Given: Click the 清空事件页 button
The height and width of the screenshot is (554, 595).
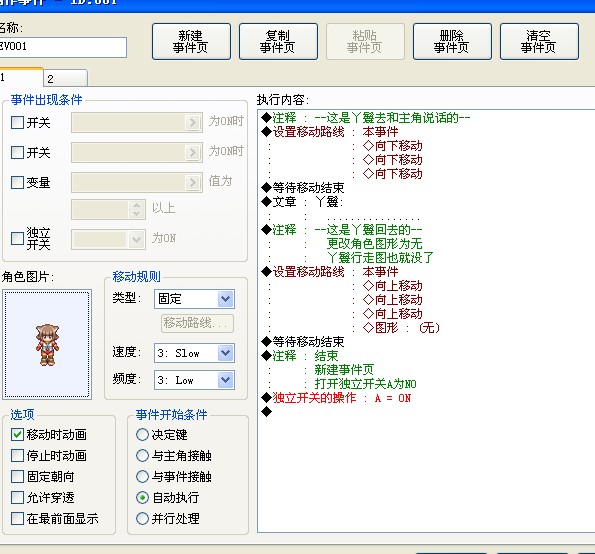Looking at the screenshot, I should (539, 42).
